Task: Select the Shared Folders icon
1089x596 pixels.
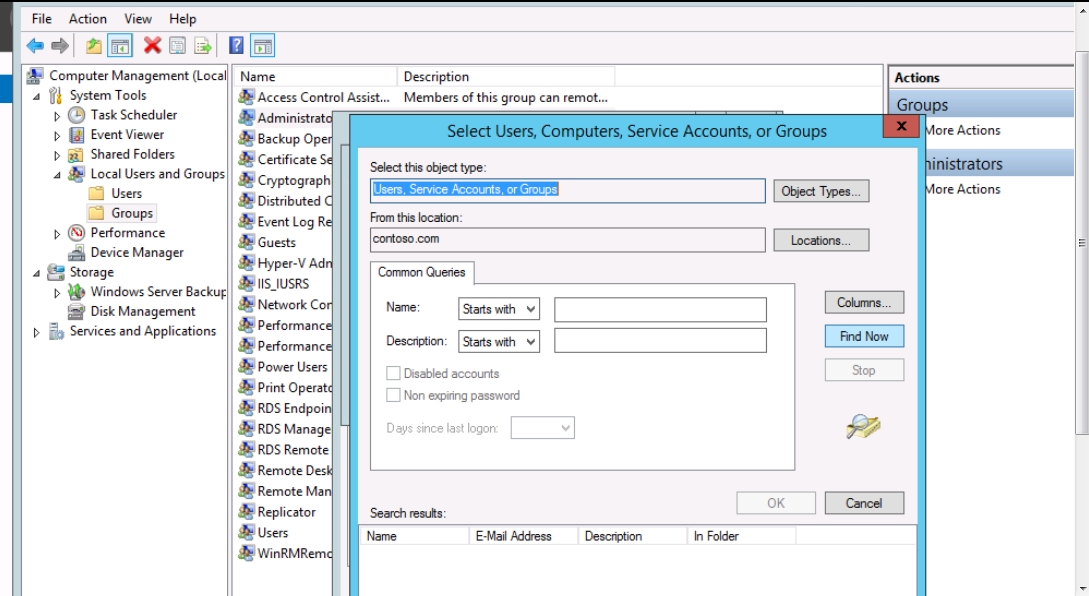Action: [76, 154]
